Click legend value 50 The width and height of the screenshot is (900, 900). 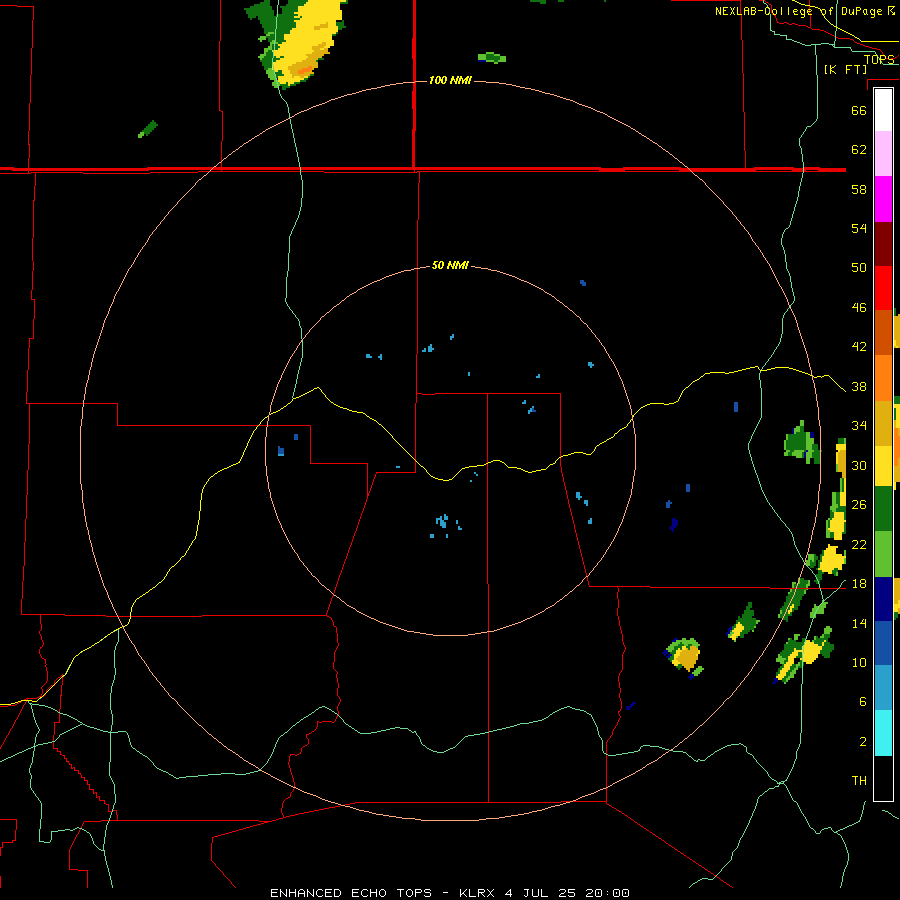pyautogui.click(x=859, y=267)
